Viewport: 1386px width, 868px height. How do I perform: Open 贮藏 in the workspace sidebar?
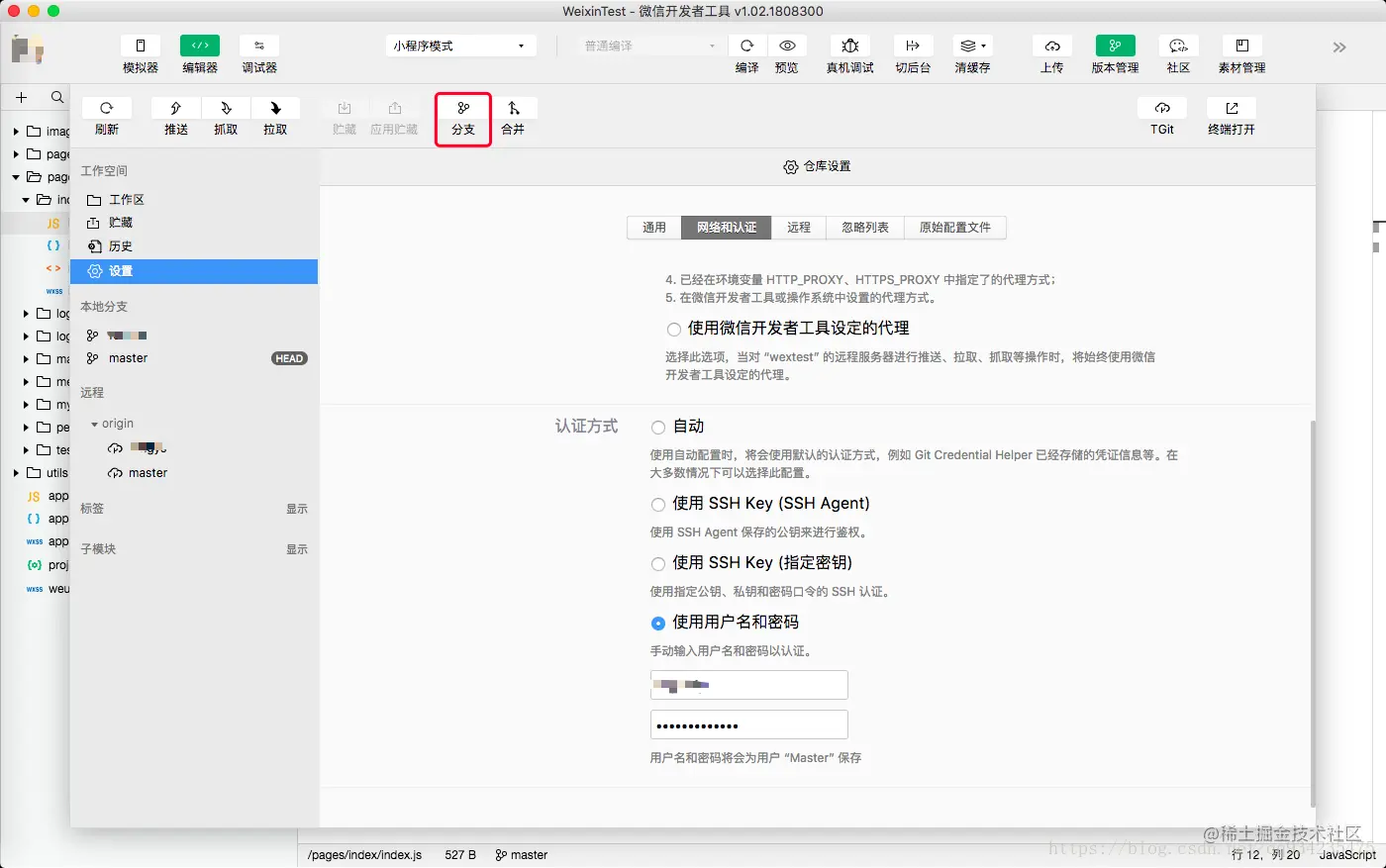pos(194,223)
